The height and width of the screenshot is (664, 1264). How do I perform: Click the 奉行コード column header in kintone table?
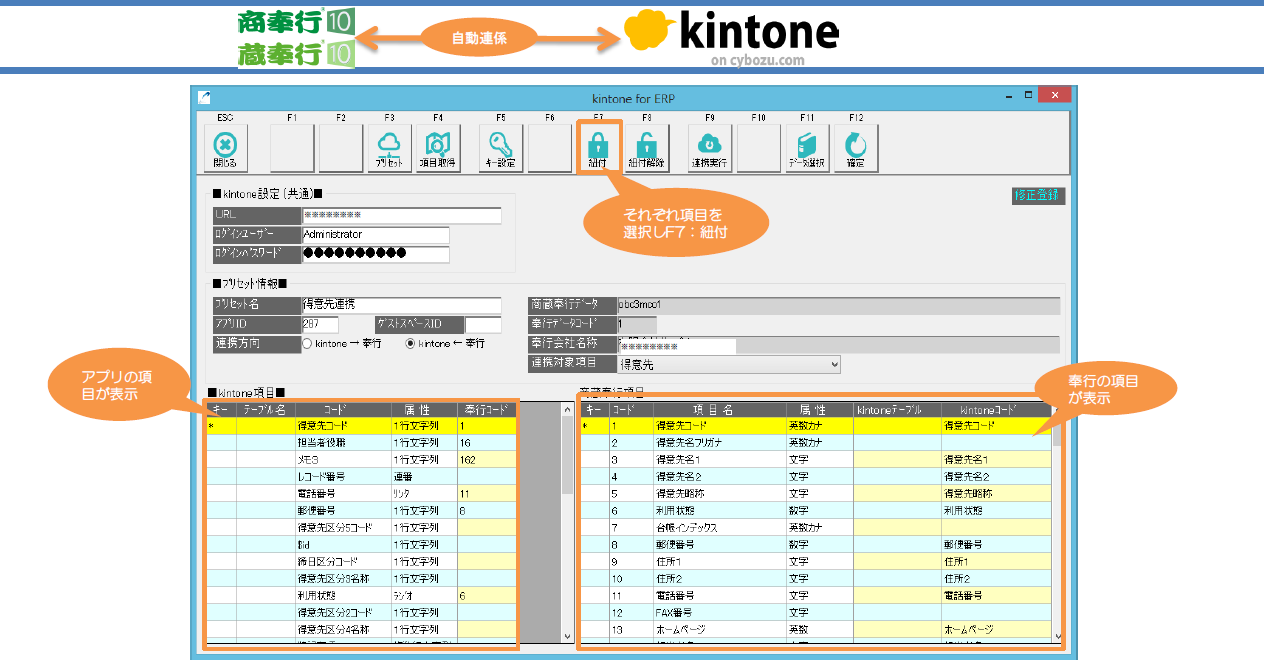pyautogui.click(x=487, y=410)
